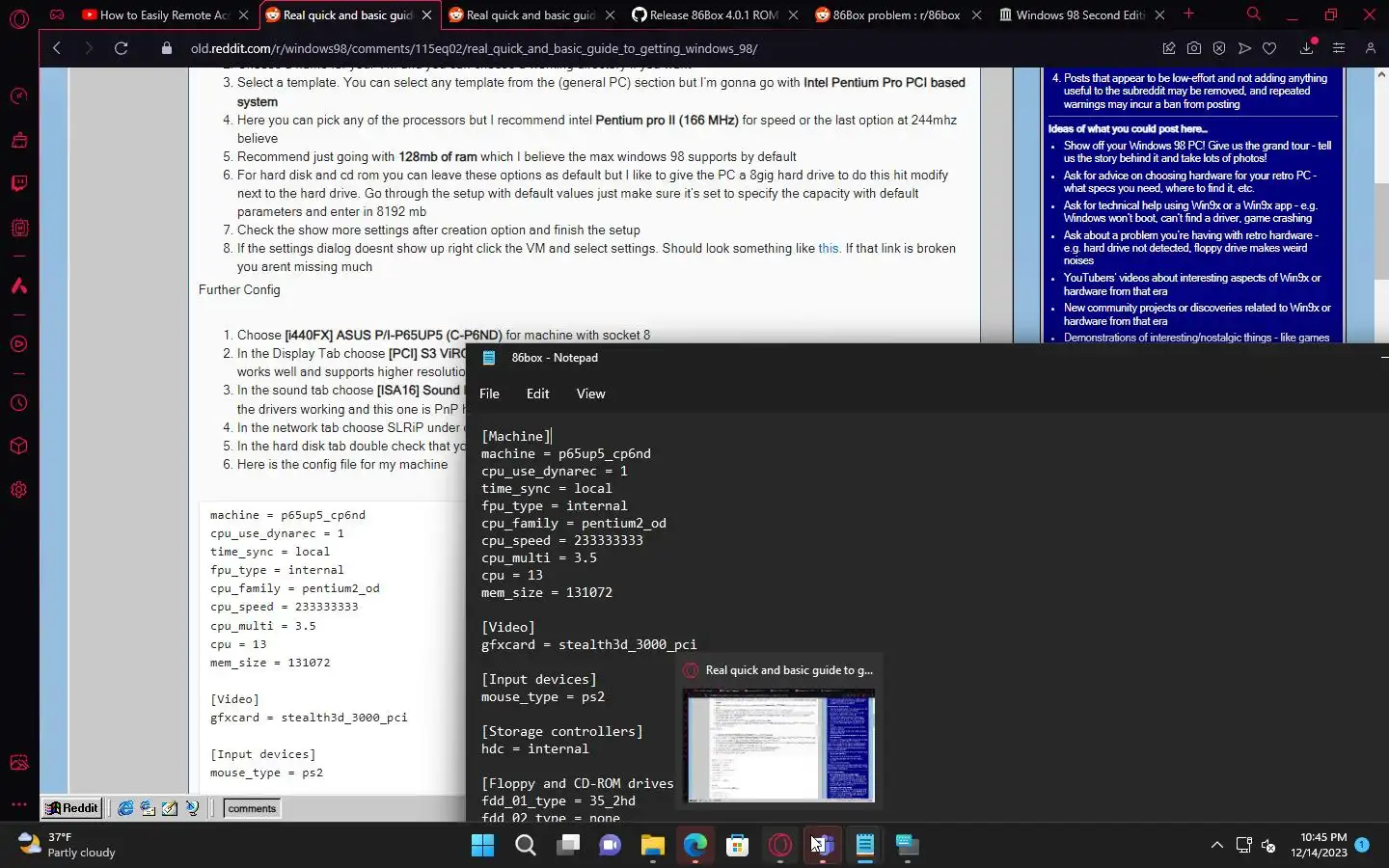Image resolution: width=1389 pixels, height=868 pixels.
Task: Open GX Control speedometer icon in sidebar
Action: pos(18,95)
